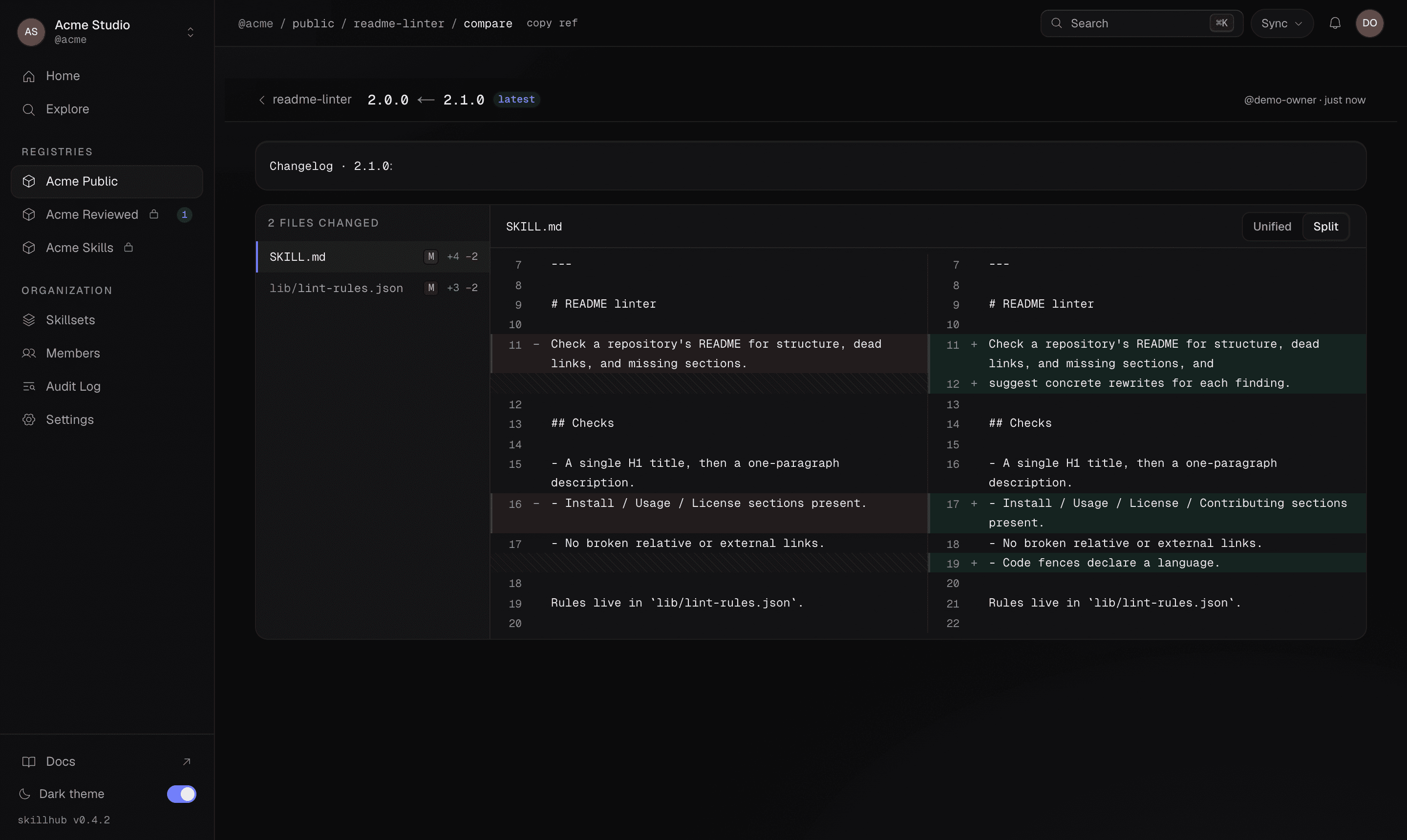Open the Skillsets layers icon
The width and height of the screenshot is (1407, 840).
[28, 320]
